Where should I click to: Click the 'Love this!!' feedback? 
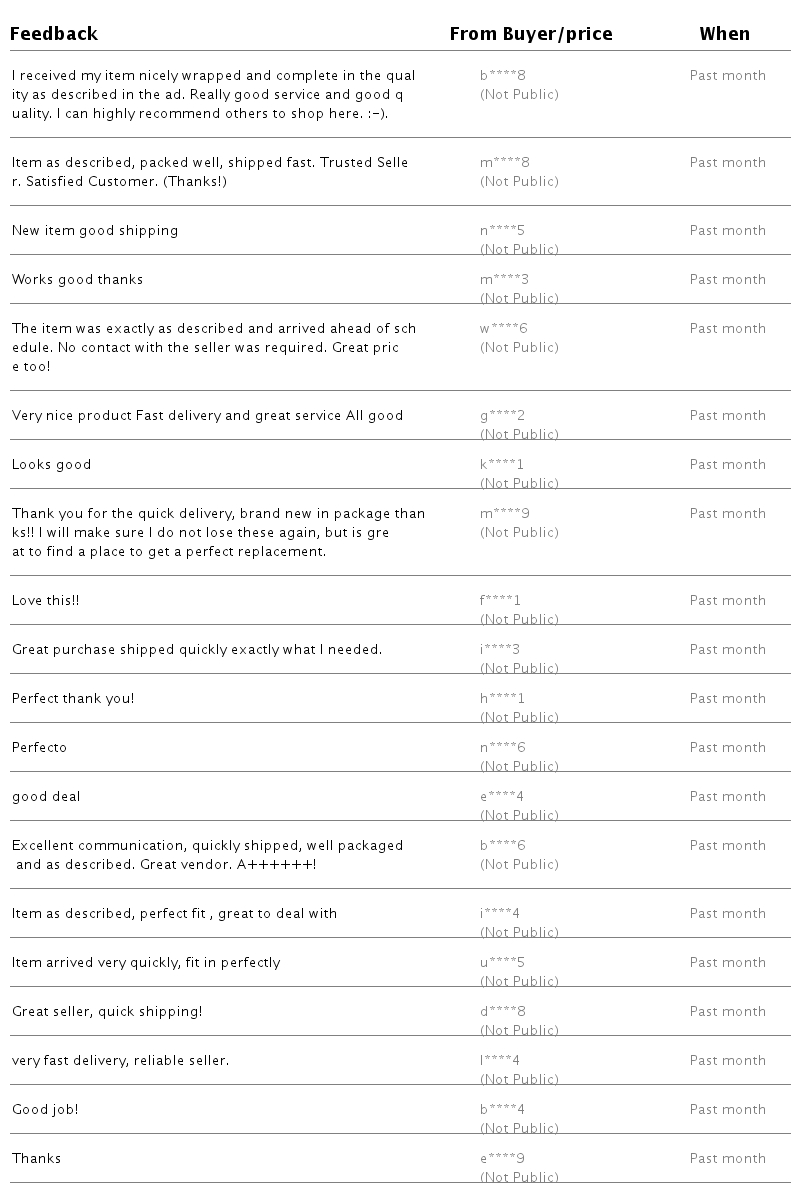45,600
